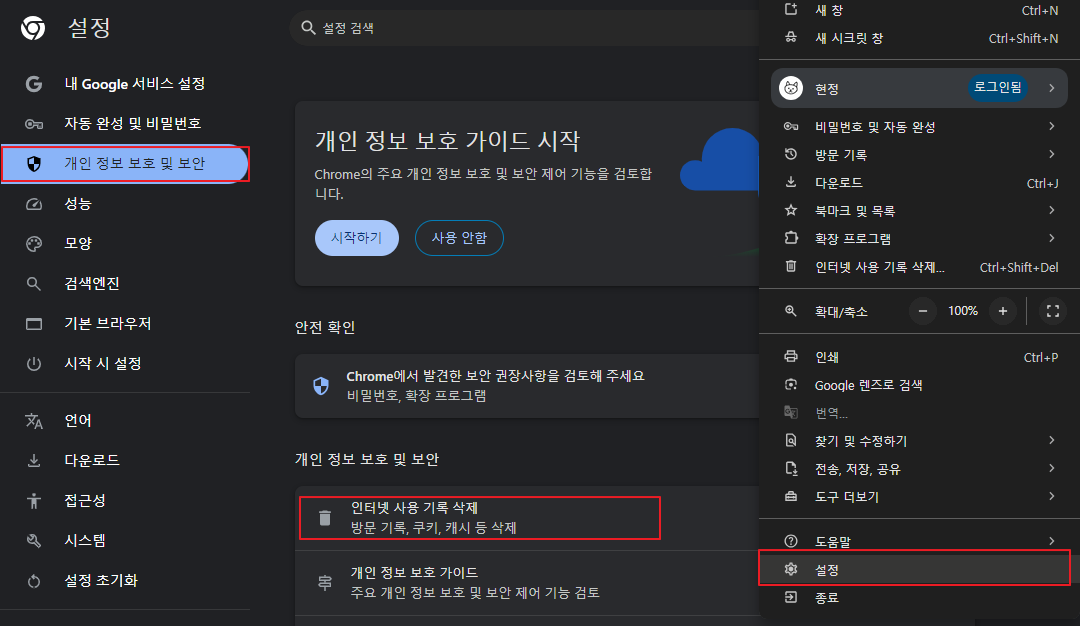Click the 인쇄 printer icon
1080x626 pixels.
tap(789, 357)
